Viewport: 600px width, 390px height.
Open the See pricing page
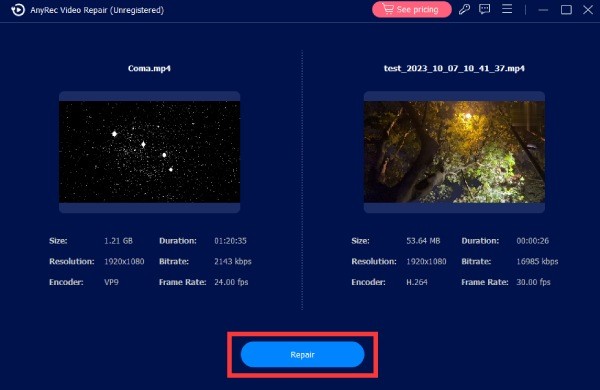412,10
